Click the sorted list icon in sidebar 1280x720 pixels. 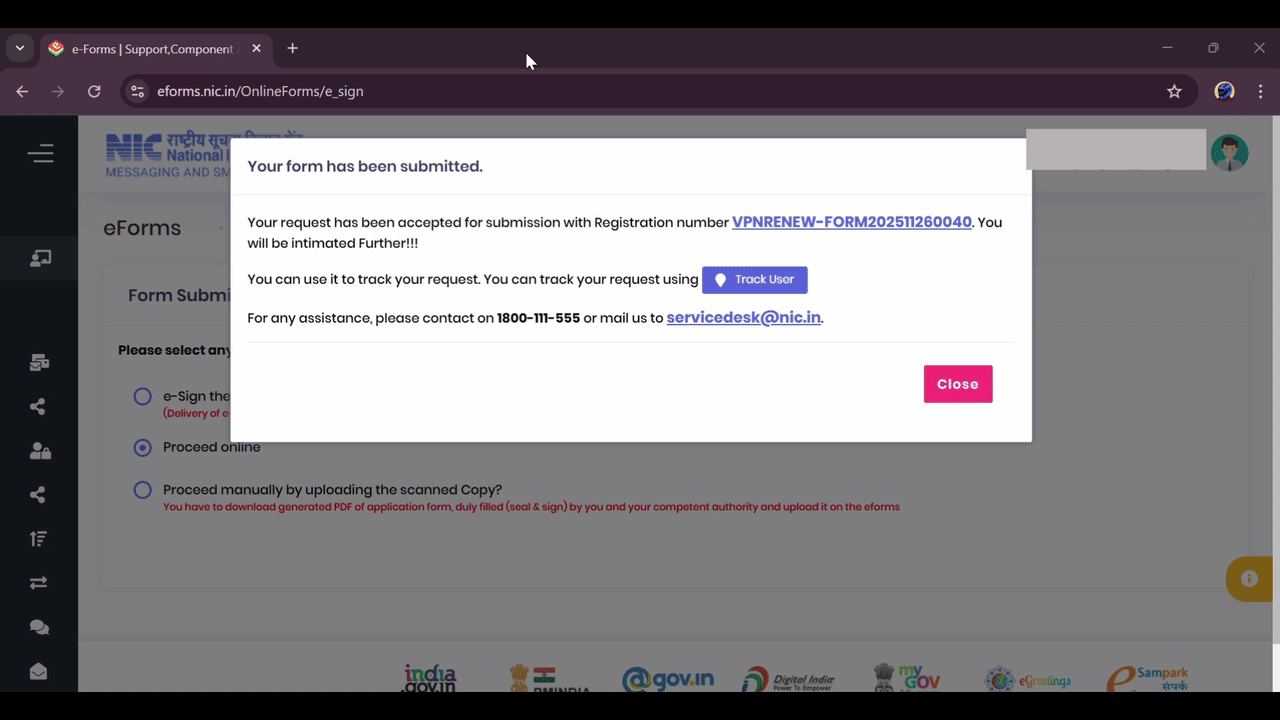(x=39, y=538)
